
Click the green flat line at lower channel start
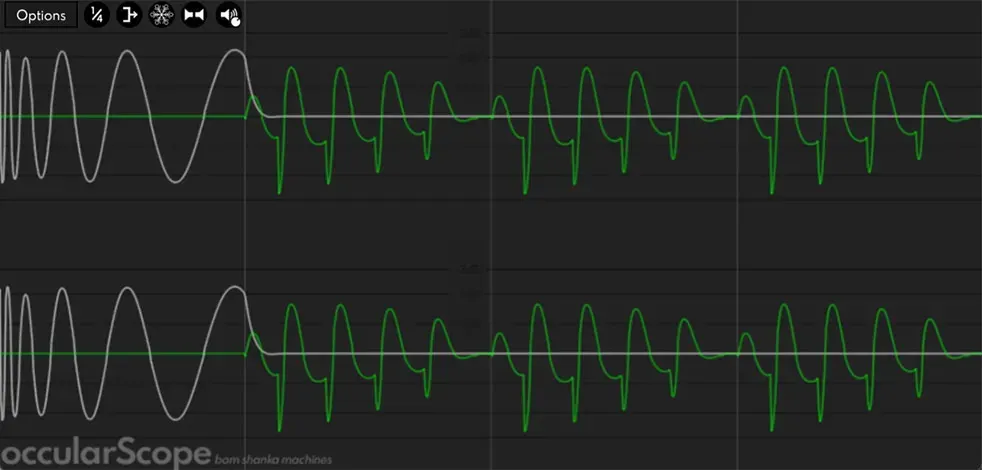(x=122, y=353)
